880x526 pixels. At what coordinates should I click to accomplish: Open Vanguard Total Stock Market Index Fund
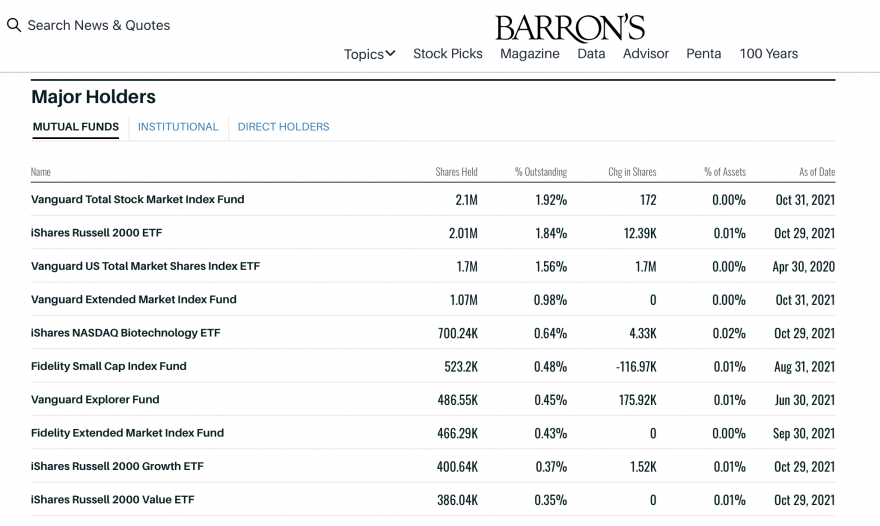[138, 199]
